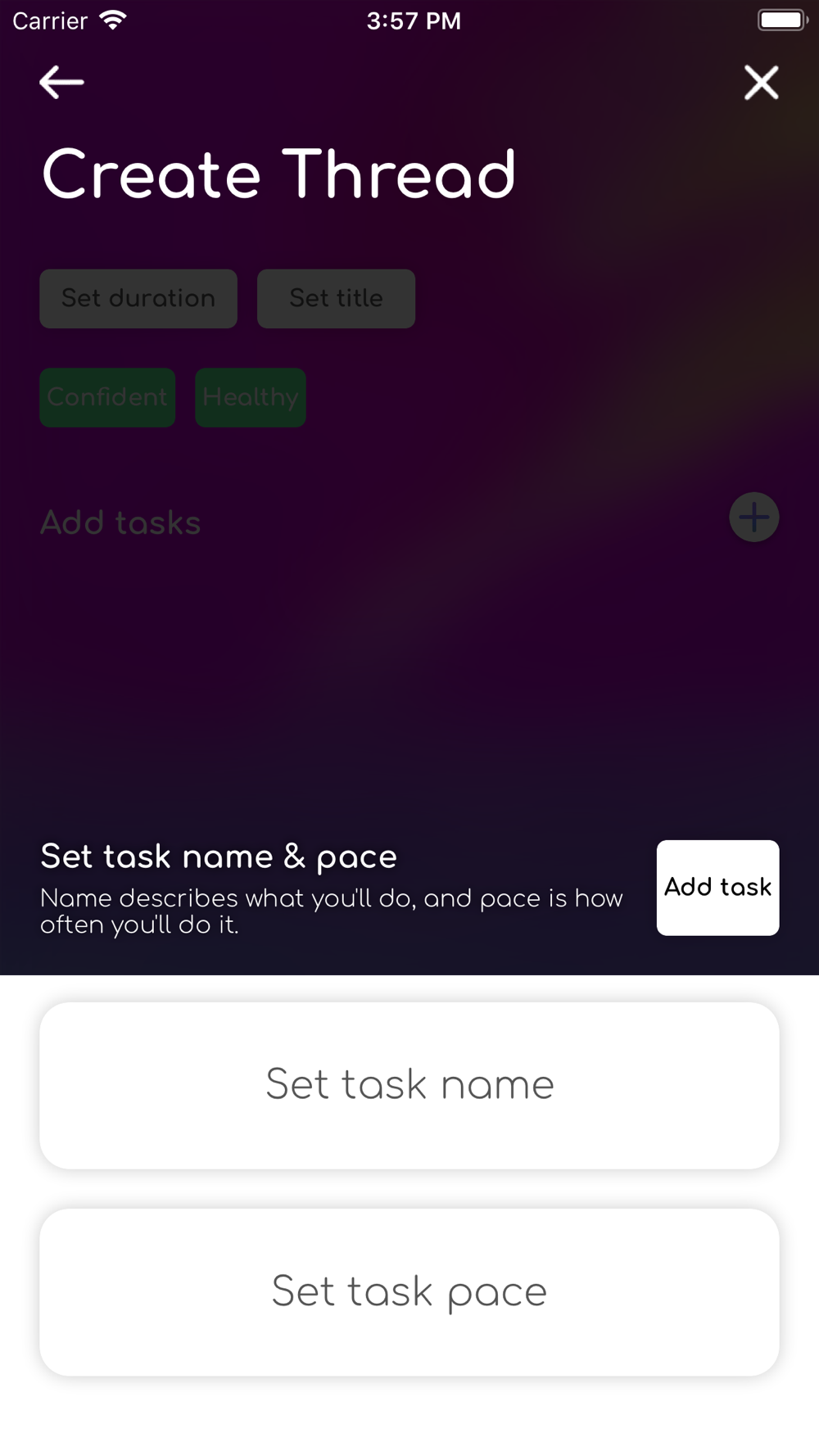Open the Set title option
The image size is (819, 1456).
(336, 299)
